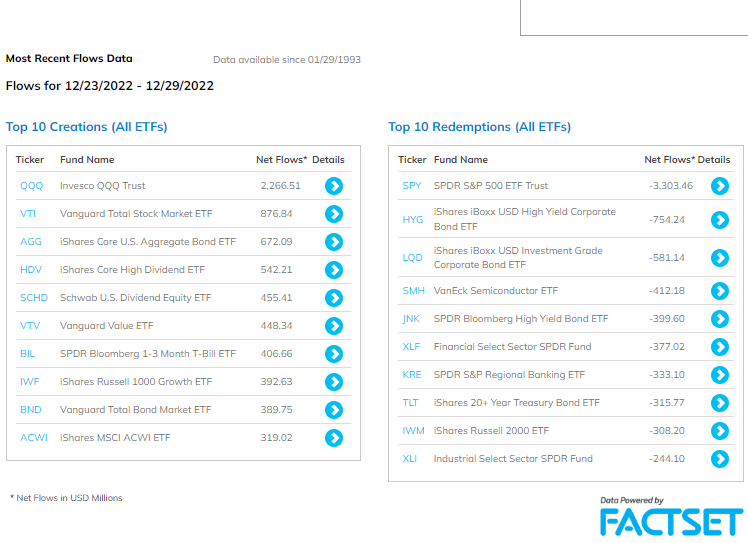Click the Net Flows header in Creations table

click(281, 160)
